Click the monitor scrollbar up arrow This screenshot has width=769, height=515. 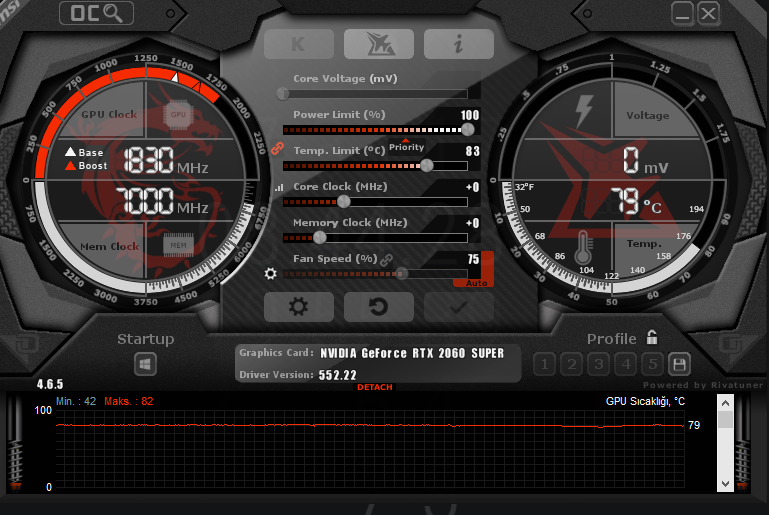pos(725,403)
